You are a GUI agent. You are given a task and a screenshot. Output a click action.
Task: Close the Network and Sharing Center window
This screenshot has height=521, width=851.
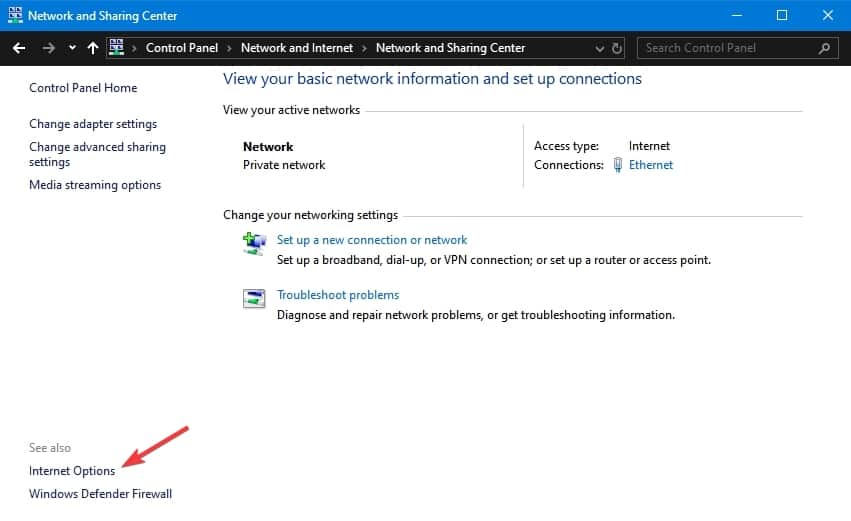[x=828, y=15]
